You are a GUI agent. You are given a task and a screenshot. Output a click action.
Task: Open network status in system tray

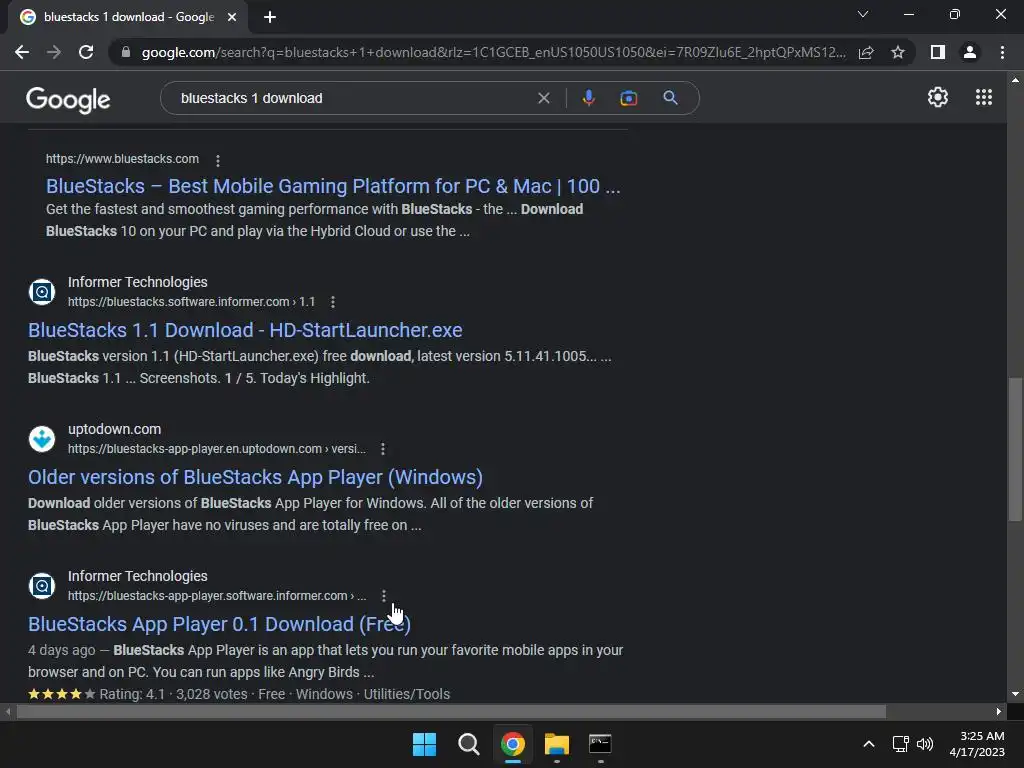pos(901,744)
